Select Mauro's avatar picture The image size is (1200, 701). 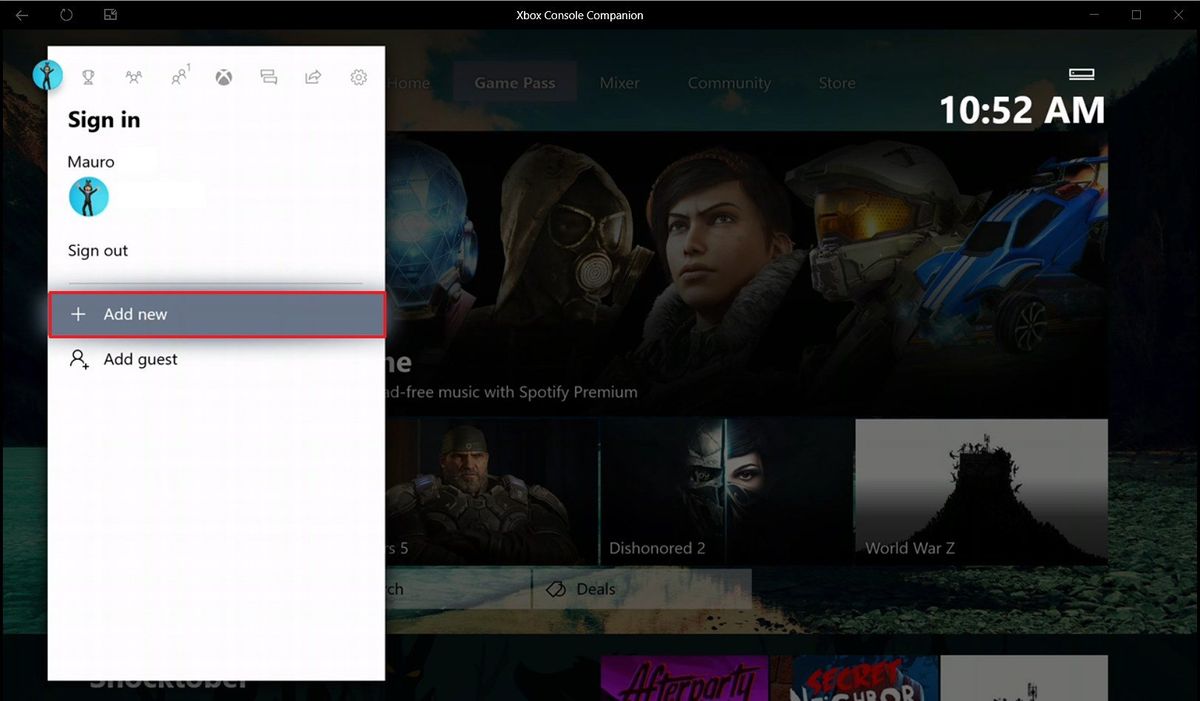(88, 196)
